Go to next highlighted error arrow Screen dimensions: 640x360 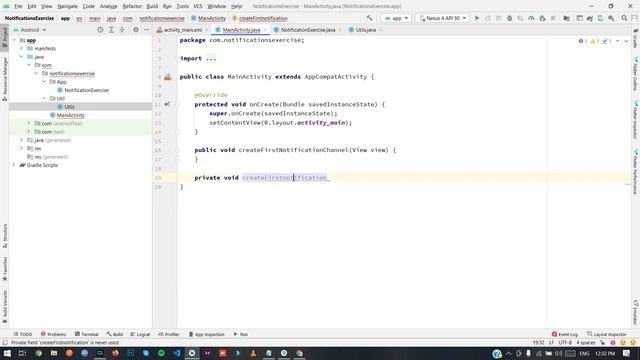tap(626, 41)
